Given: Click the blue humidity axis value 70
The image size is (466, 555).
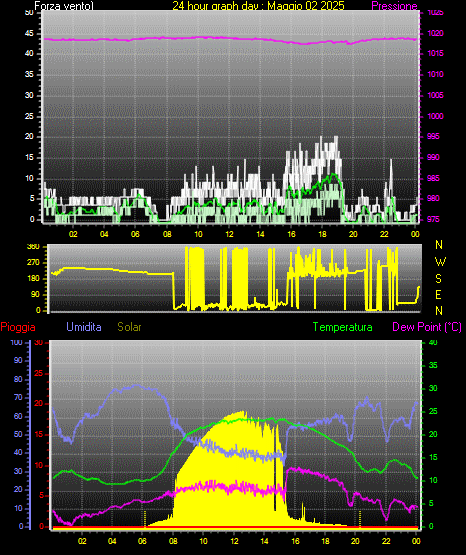Looking at the screenshot, I should 18,397.
